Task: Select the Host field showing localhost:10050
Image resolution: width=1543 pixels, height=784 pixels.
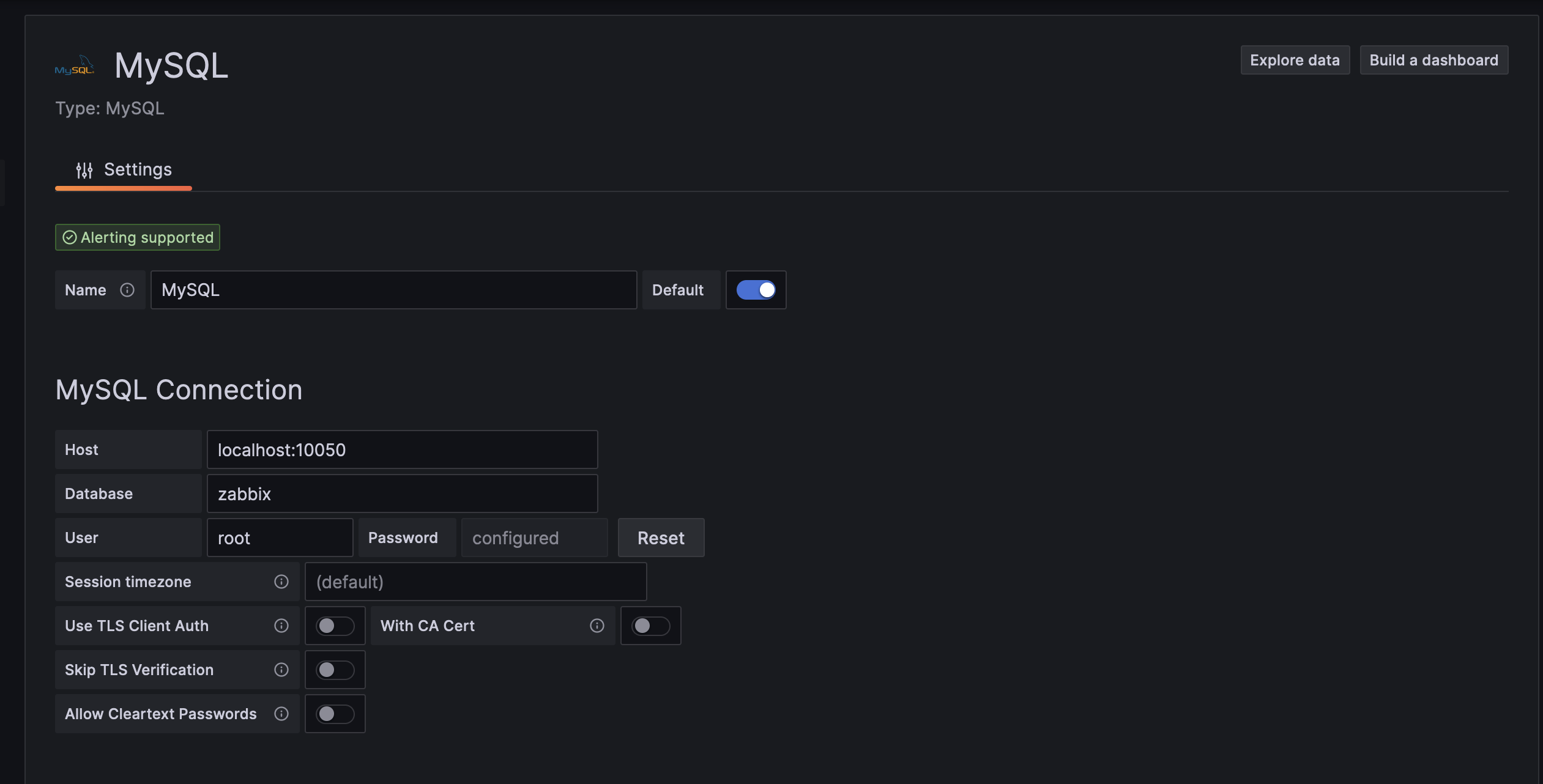Action: (x=402, y=449)
